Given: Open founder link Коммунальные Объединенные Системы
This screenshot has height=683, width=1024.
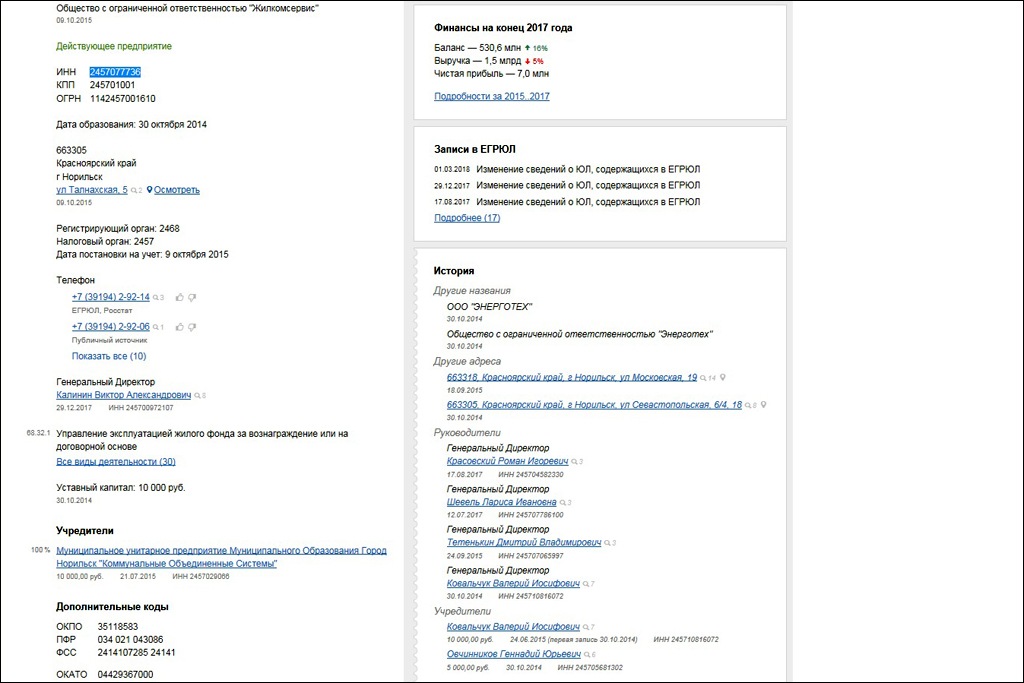Looking at the screenshot, I should [x=221, y=557].
